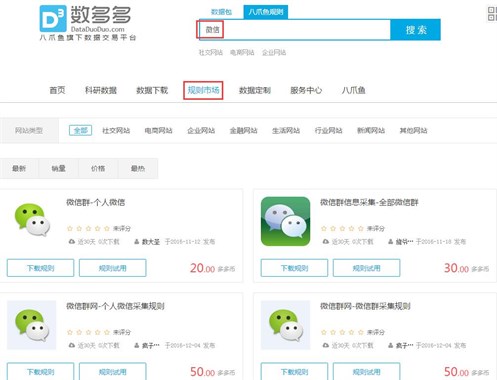Open 数据定制 in the navigation bar

pos(255,90)
